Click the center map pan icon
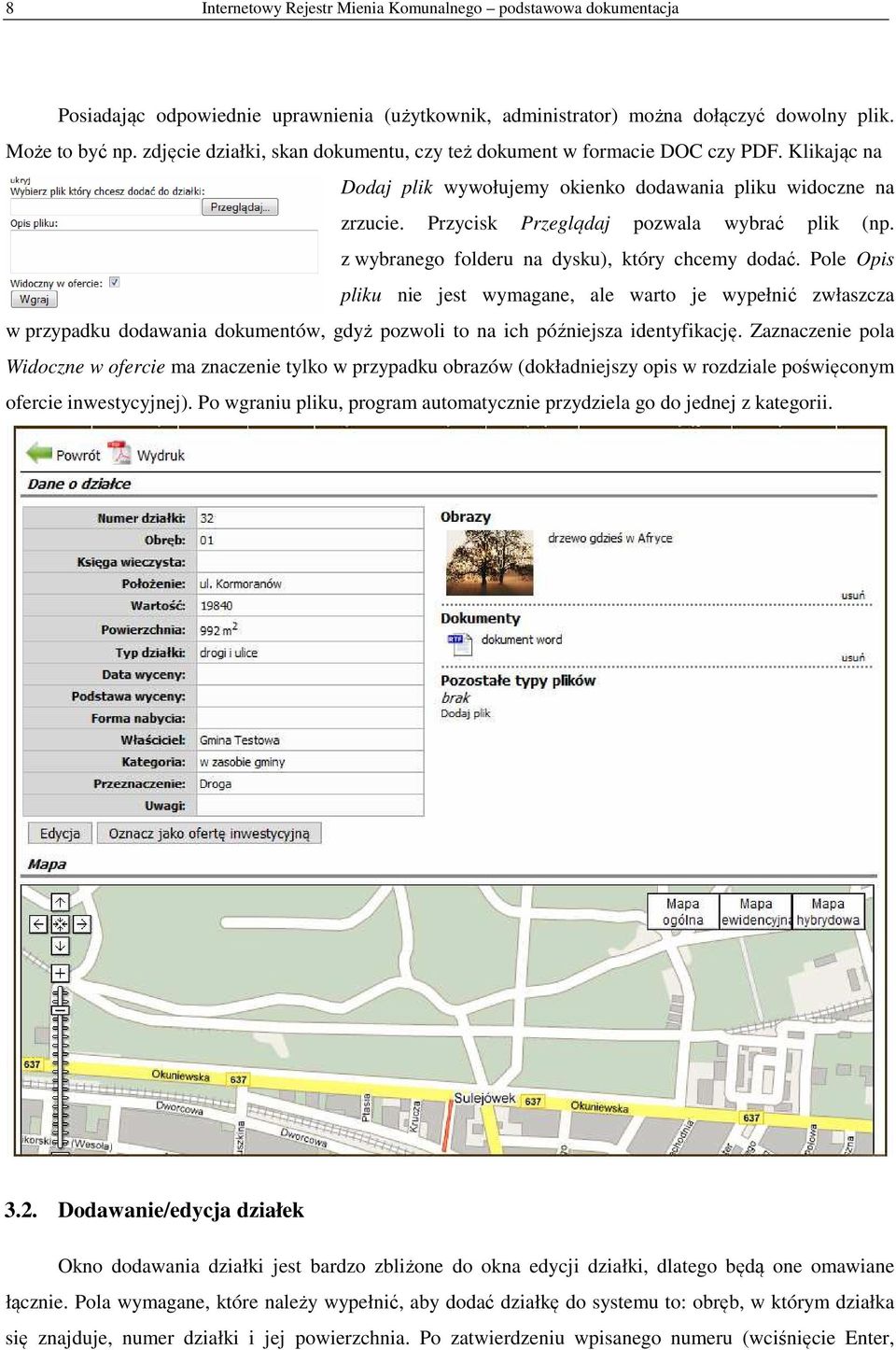 60,924
